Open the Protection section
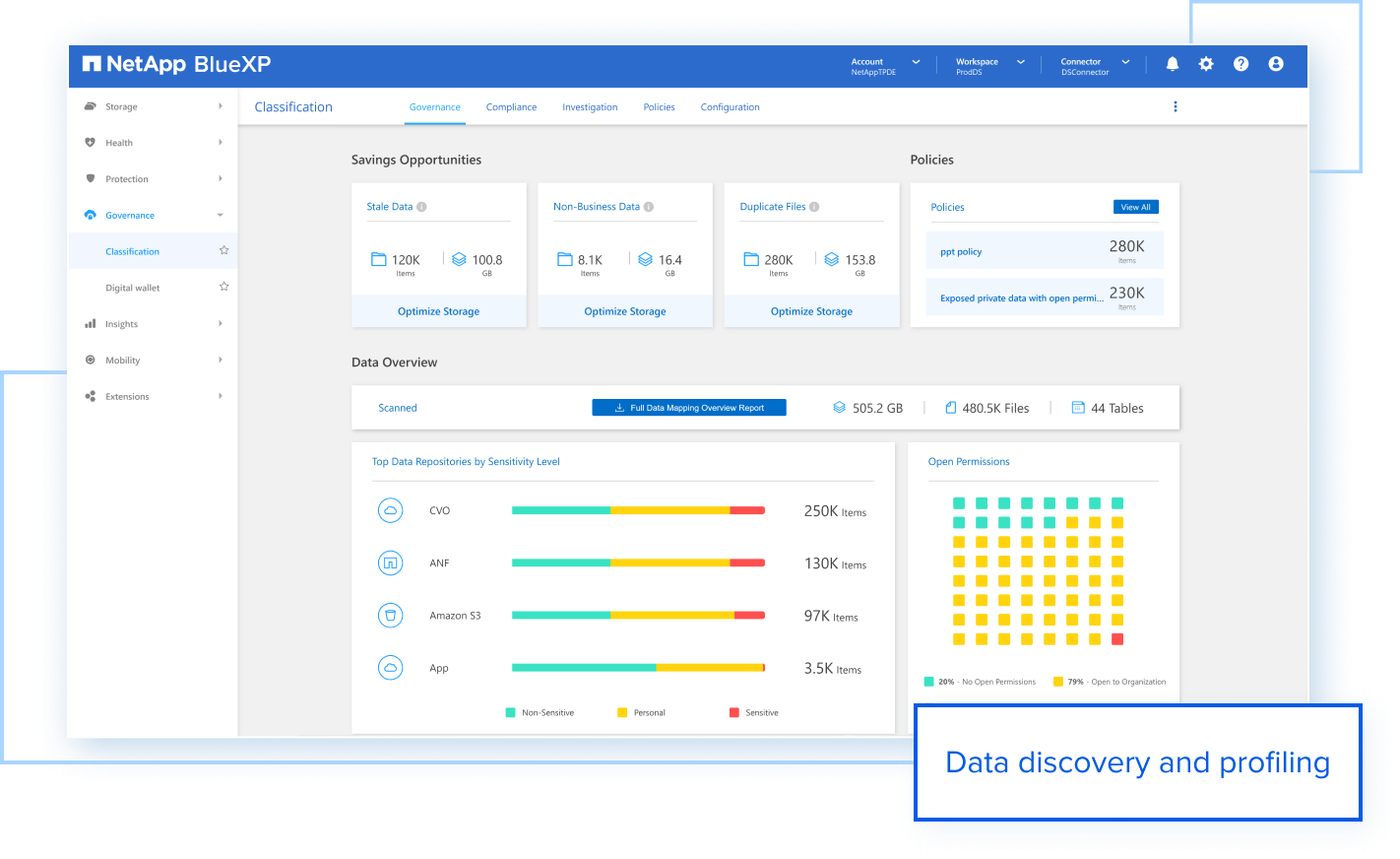1400x859 pixels. click(91, 178)
